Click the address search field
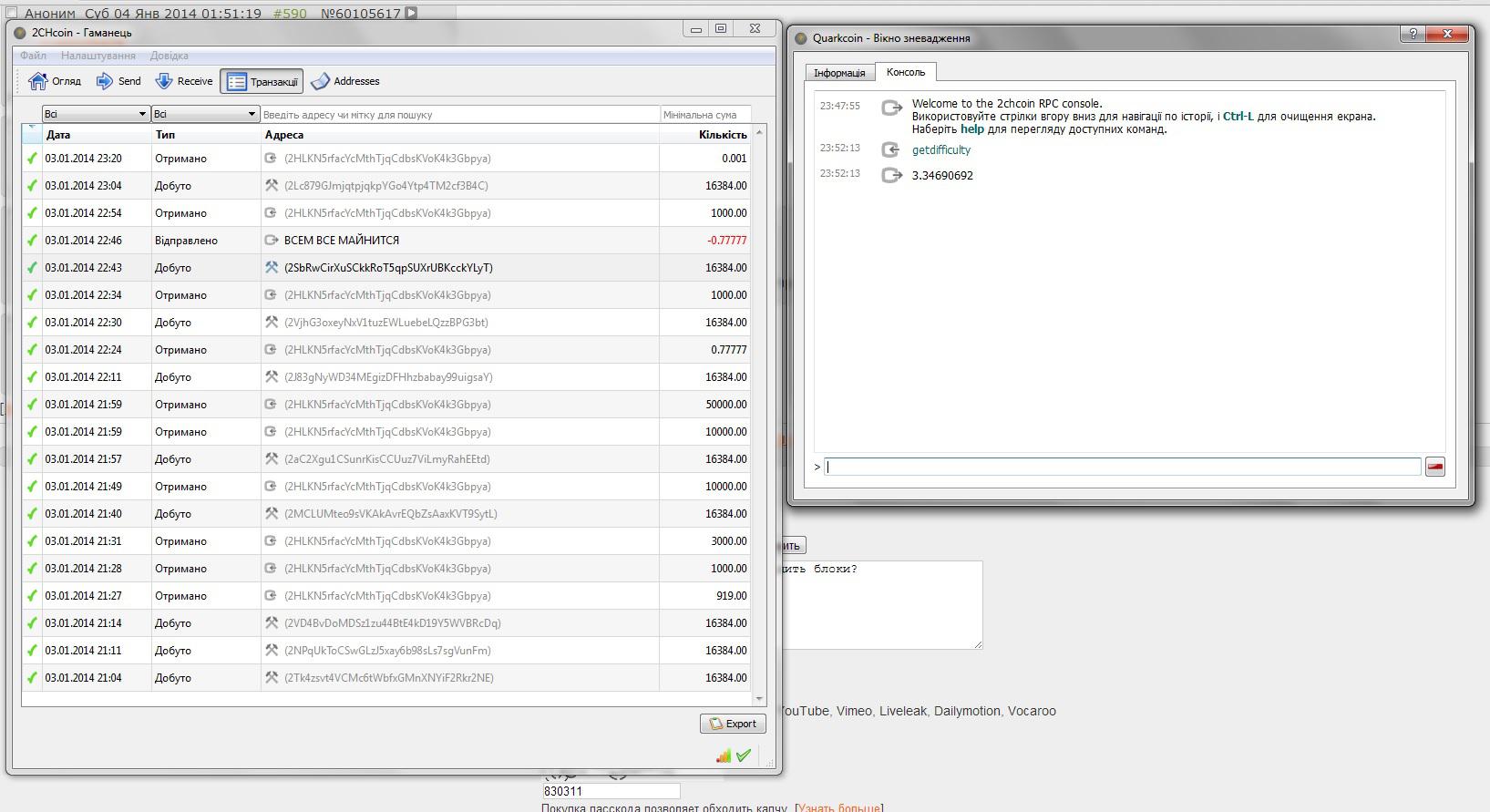 point(459,115)
